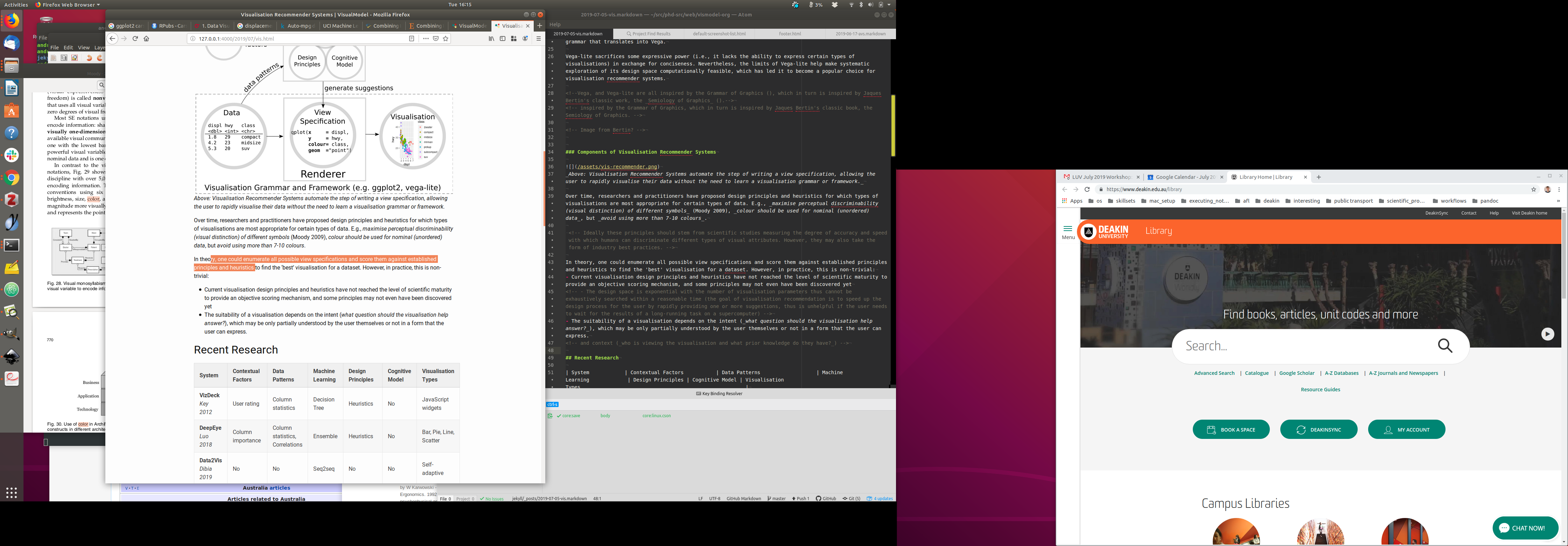Toggle the Firefox sidebar view

502,38
